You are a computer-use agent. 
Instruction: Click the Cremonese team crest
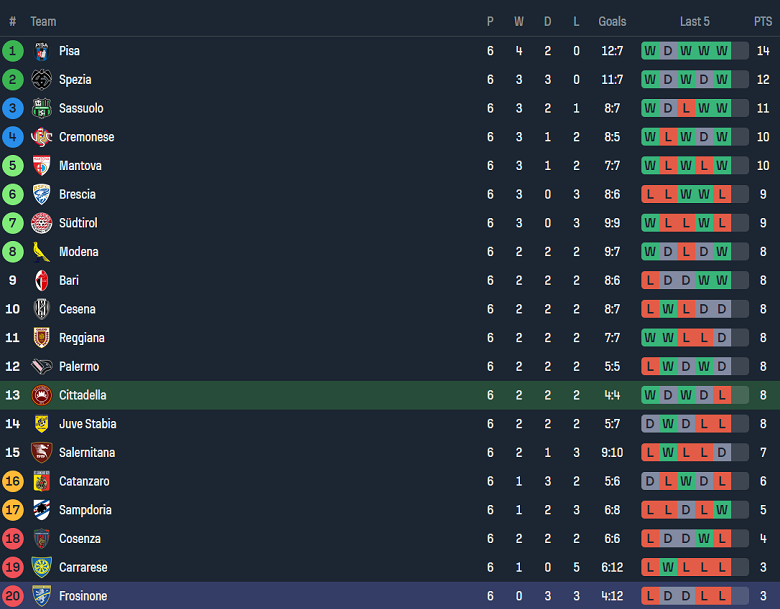[x=42, y=137]
